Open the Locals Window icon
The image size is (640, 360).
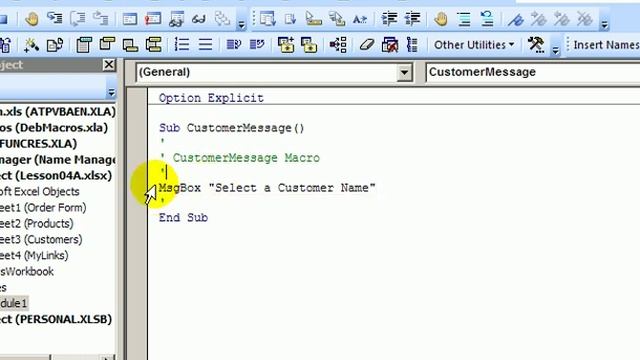tap(130, 19)
